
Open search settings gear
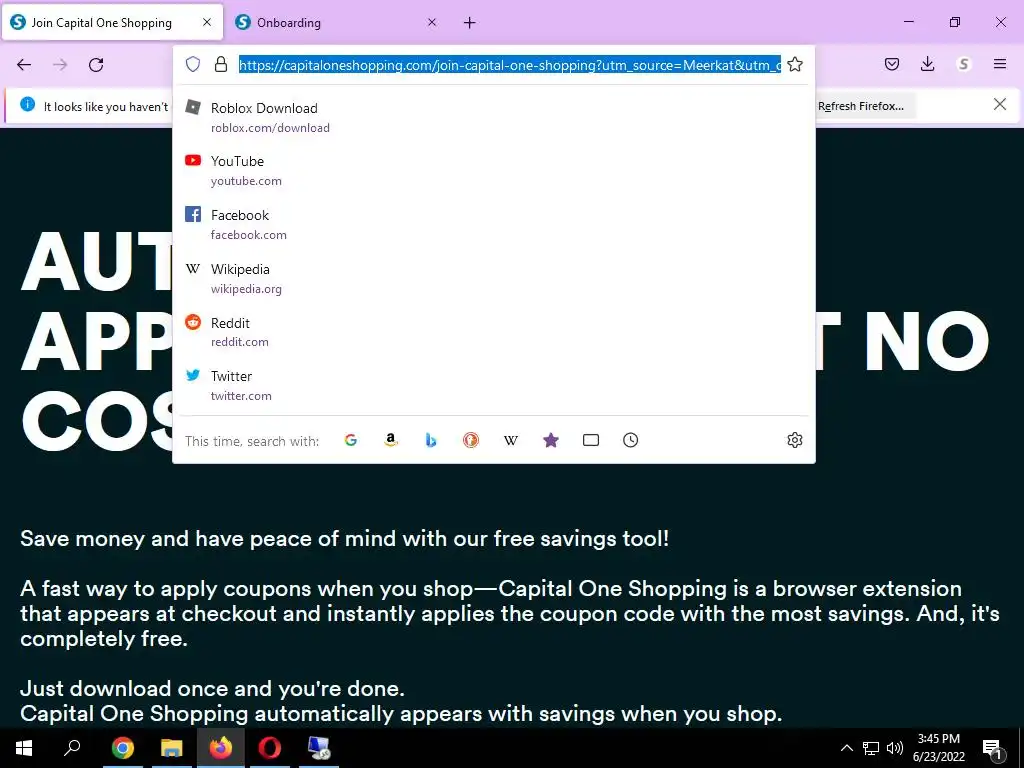[794, 440]
